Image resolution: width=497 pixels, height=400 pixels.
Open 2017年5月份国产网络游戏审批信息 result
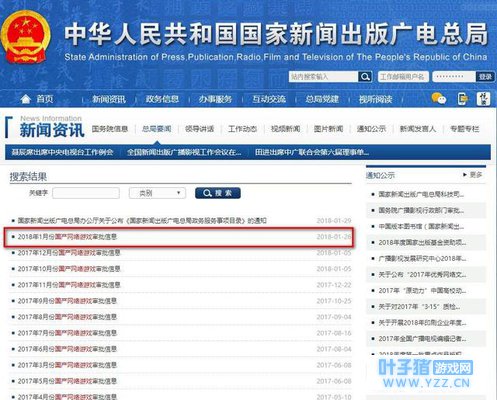click(x=67, y=381)
